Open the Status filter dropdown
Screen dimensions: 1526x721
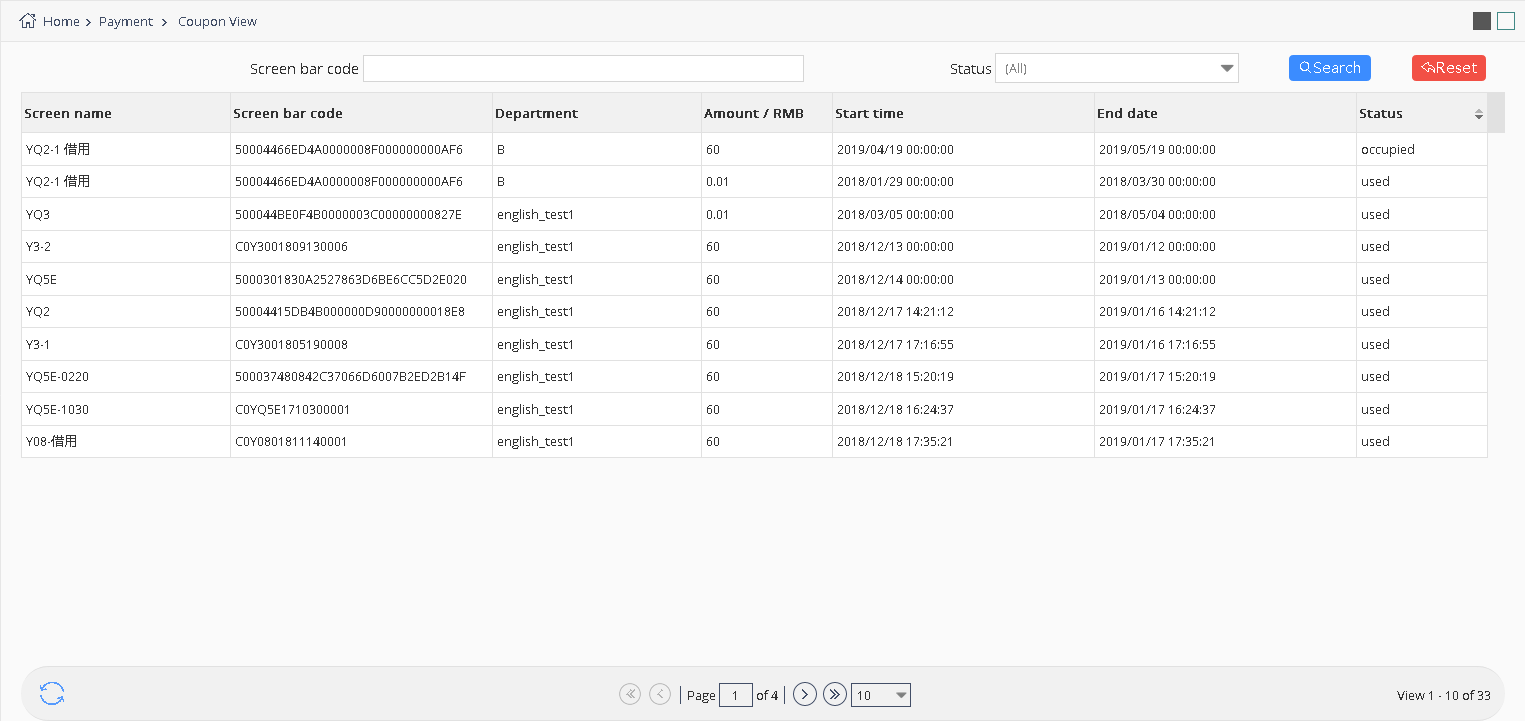1117,68
